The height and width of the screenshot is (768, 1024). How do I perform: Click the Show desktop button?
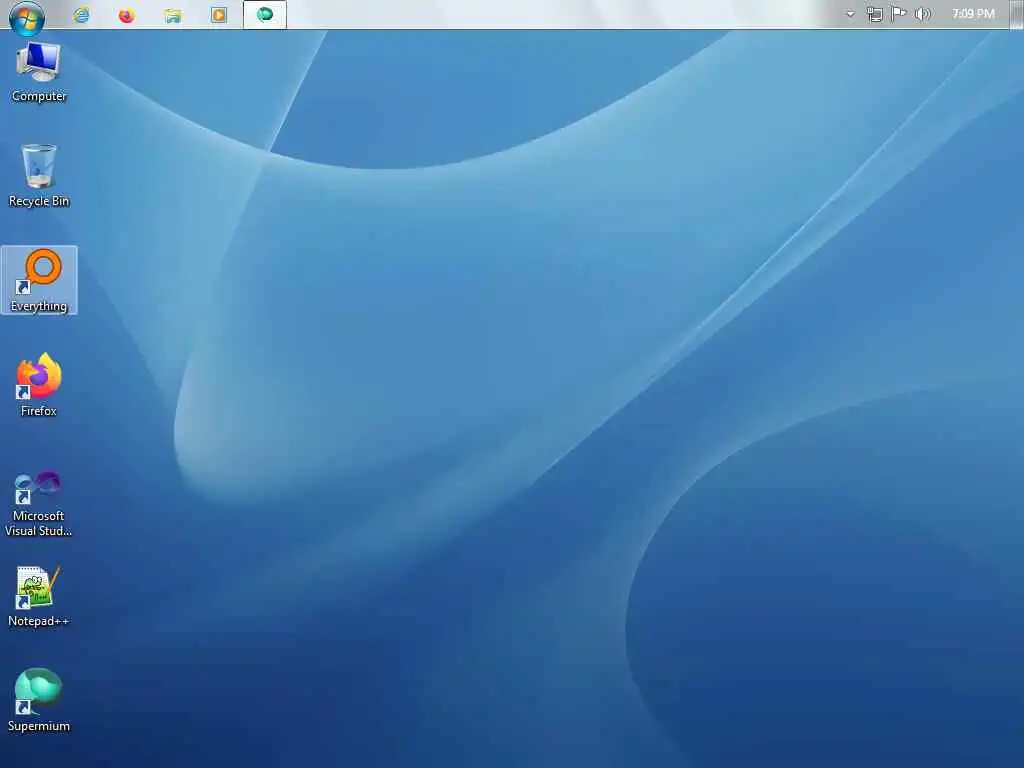(1017, 14)
